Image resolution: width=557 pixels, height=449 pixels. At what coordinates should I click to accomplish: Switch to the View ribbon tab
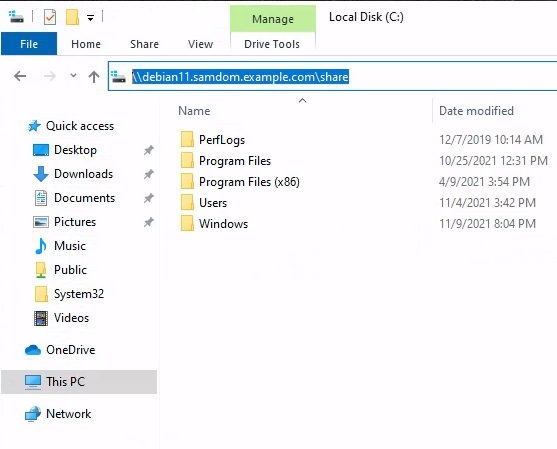tap(200, 44)
